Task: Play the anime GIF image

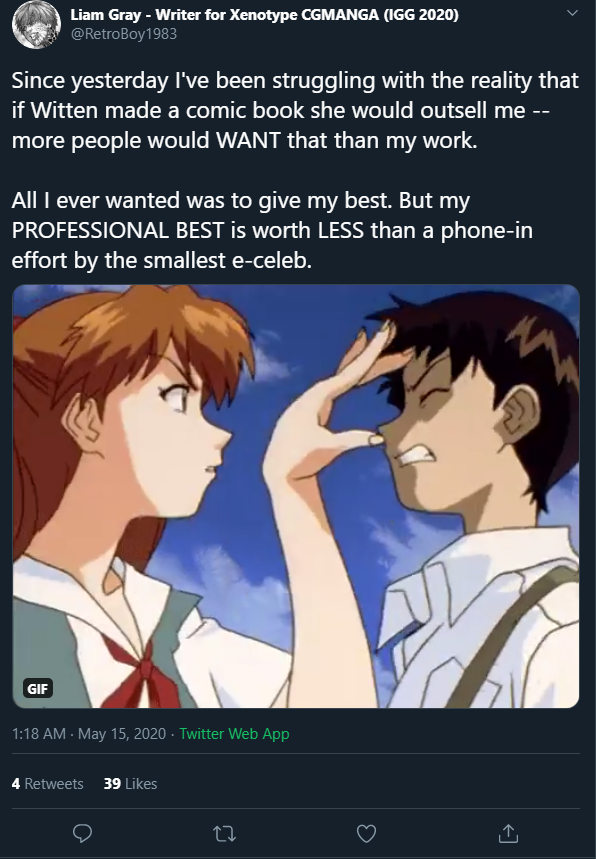Action: [296, 496]
